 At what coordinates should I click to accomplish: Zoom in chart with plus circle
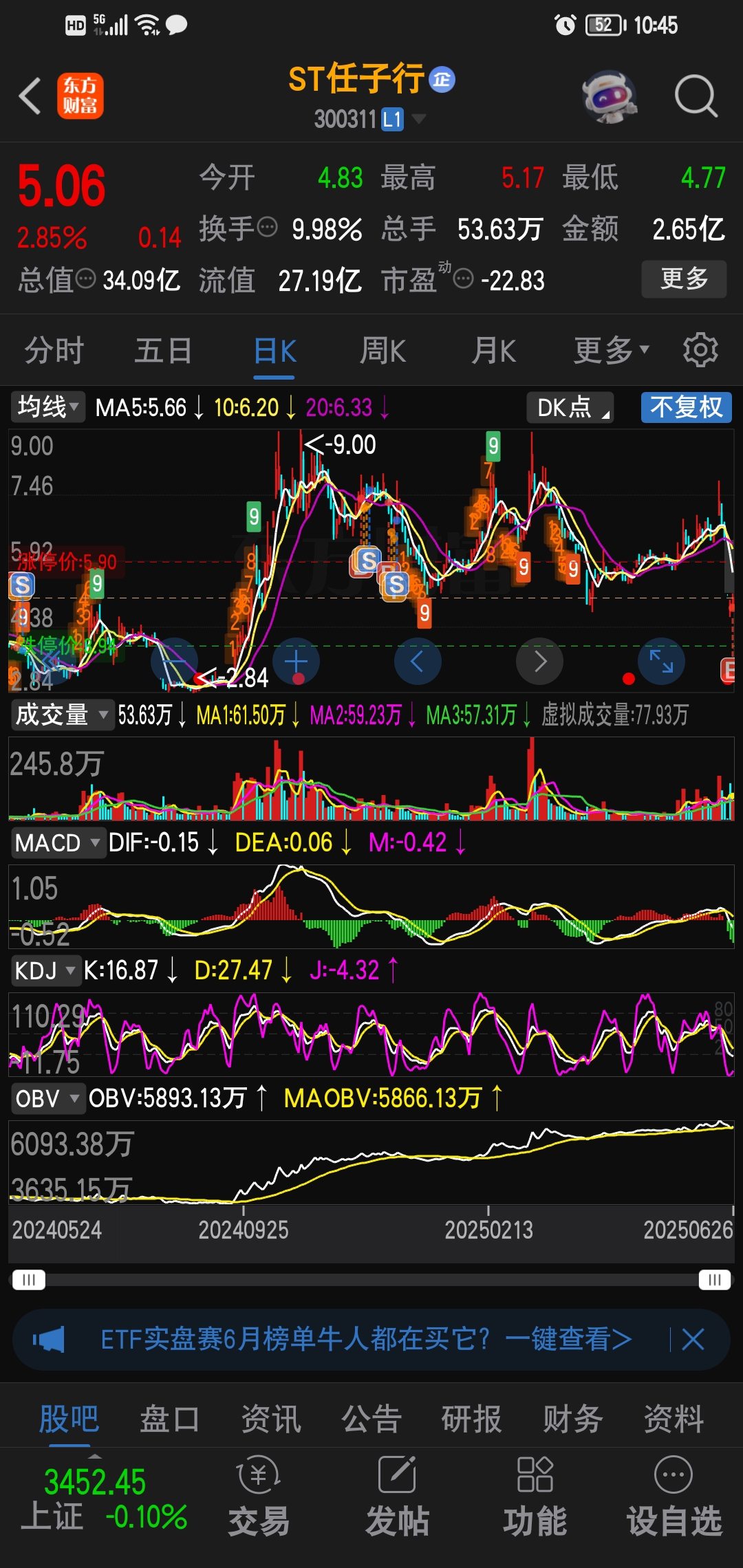296,662
